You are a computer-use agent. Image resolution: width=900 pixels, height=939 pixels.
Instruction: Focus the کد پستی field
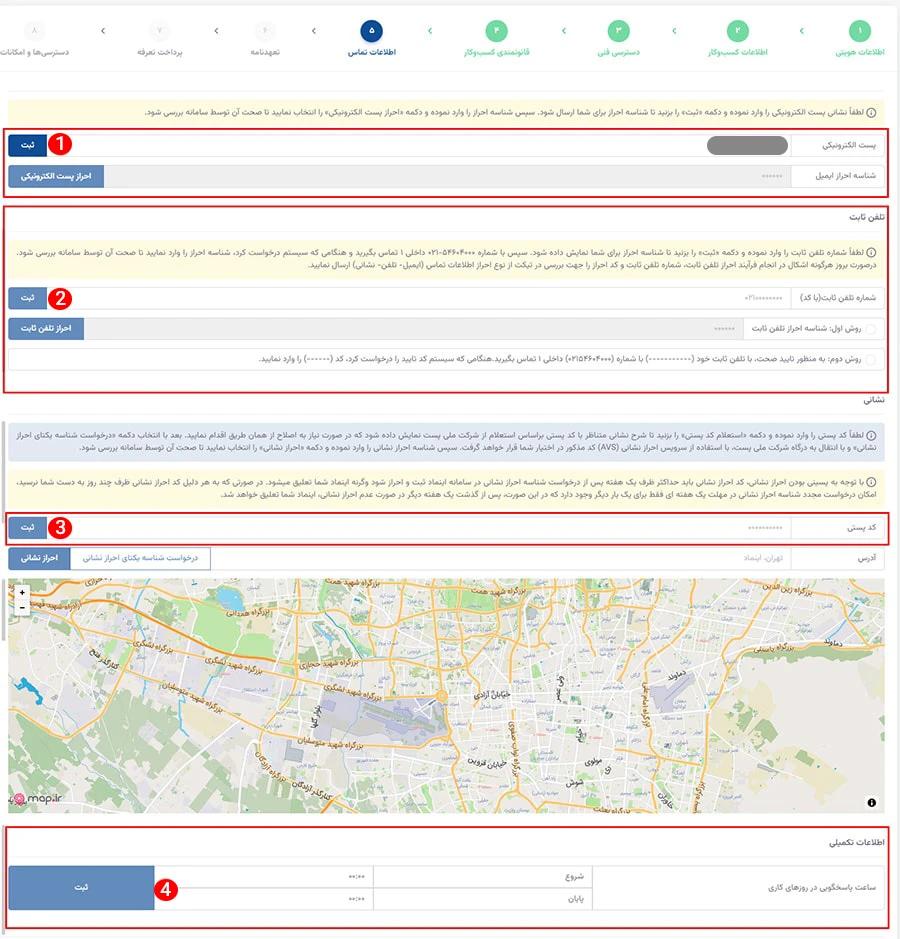[419, 528]
